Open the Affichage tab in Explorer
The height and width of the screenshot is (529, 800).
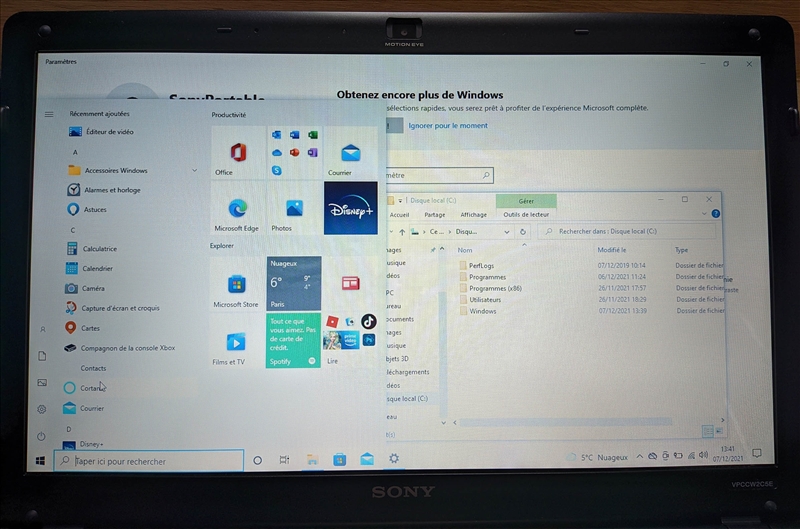pos(473,215)
